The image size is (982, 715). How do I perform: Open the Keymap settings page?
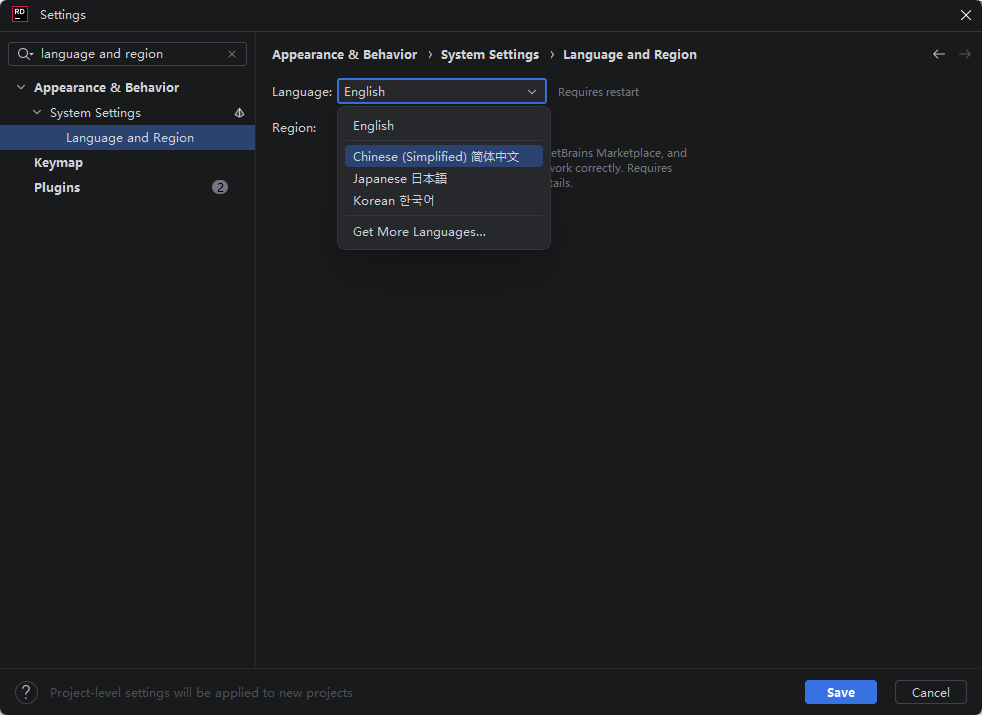click(x=58, y=163)
